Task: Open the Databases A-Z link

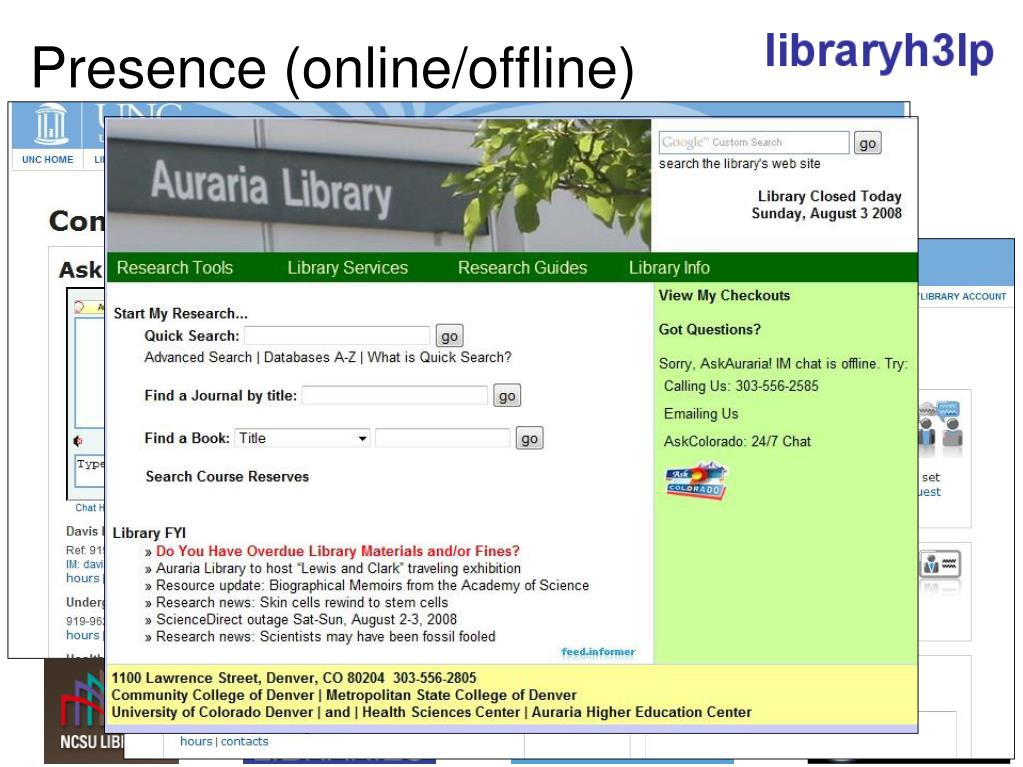Action: (310, 357)
